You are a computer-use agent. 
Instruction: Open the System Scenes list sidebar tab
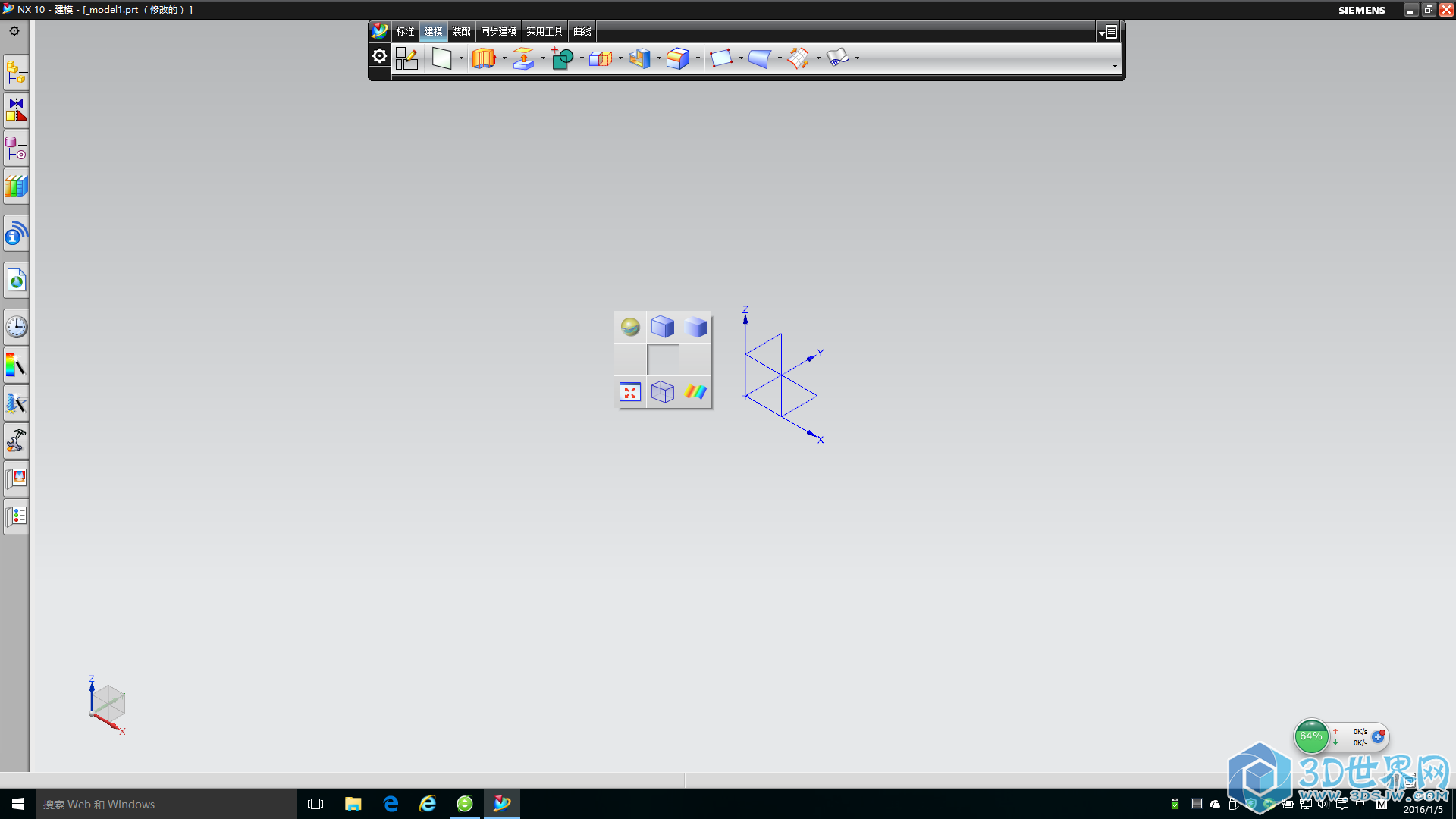(16, 516)
